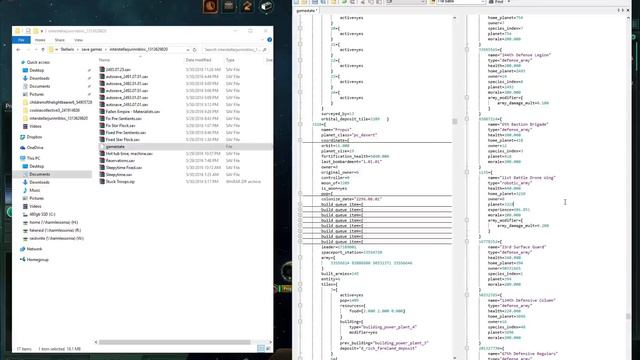Screen dimensions: 640x360
Task: Click the Explorer up-folder arrow
Action: (43, 50)
